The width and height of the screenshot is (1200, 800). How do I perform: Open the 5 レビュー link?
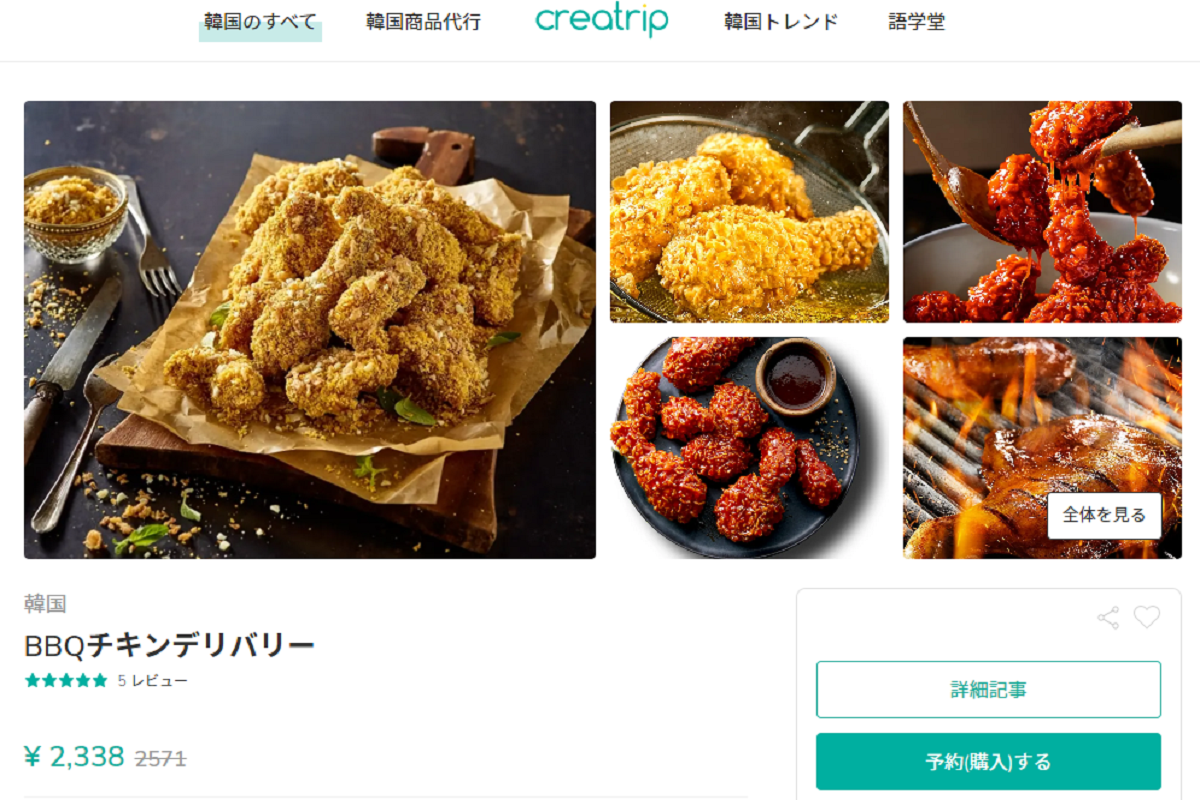[x=152, y=681]
